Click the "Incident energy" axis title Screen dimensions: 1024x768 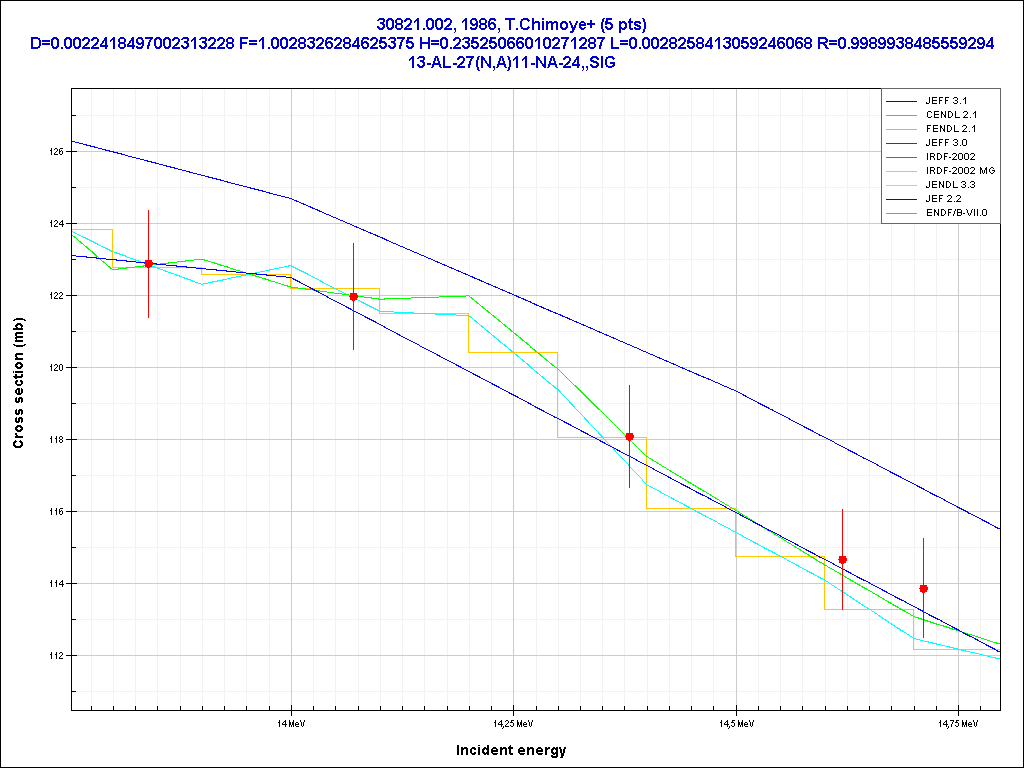click(511, 750)
